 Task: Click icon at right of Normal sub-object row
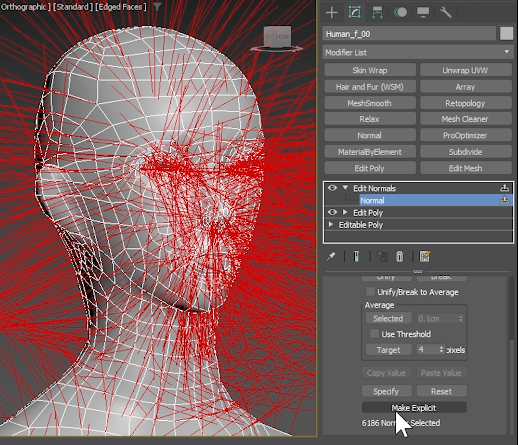coord(504,200)
